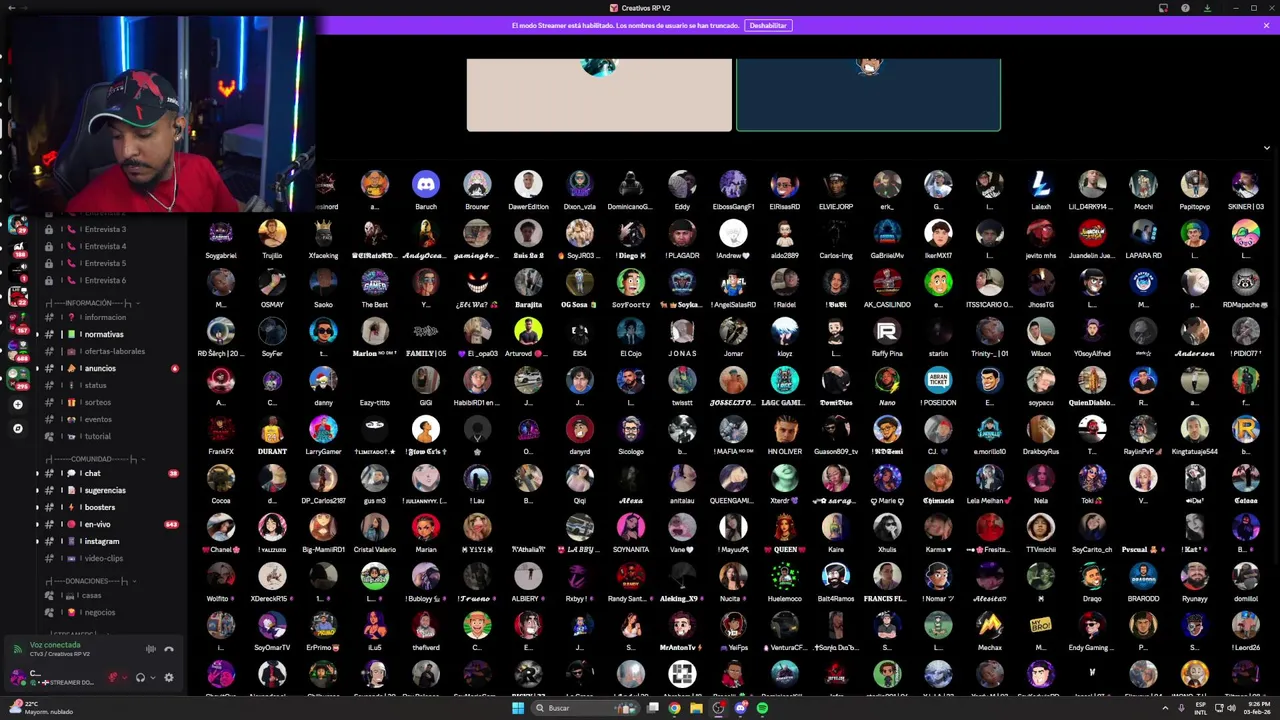Viewport: 1280px width, 720px height.
Task: Click the participant tile labeled Raffy Pina
Action: point(887,337)
